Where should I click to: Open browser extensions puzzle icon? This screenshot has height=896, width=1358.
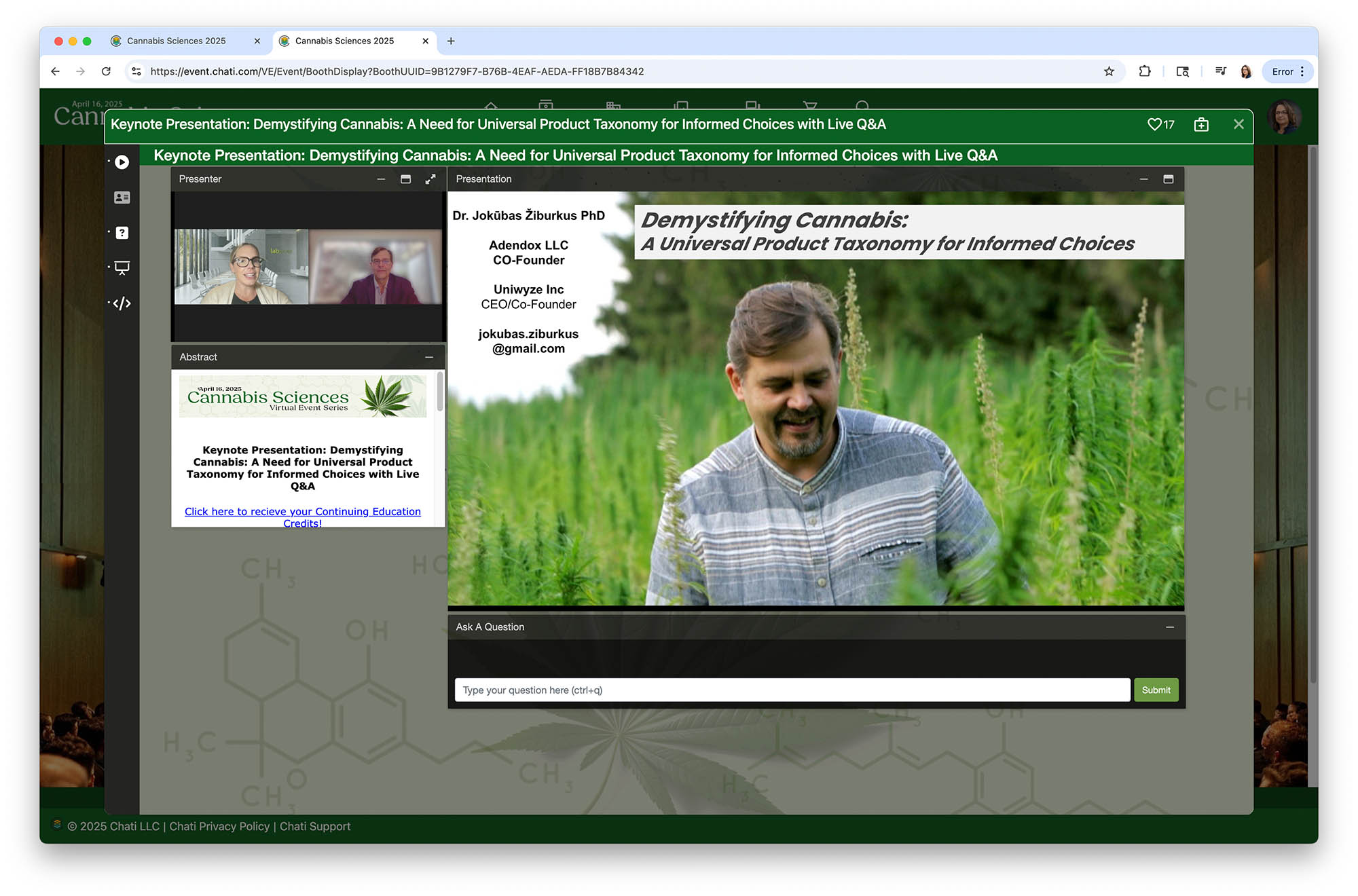click(x=1145, y=71)
